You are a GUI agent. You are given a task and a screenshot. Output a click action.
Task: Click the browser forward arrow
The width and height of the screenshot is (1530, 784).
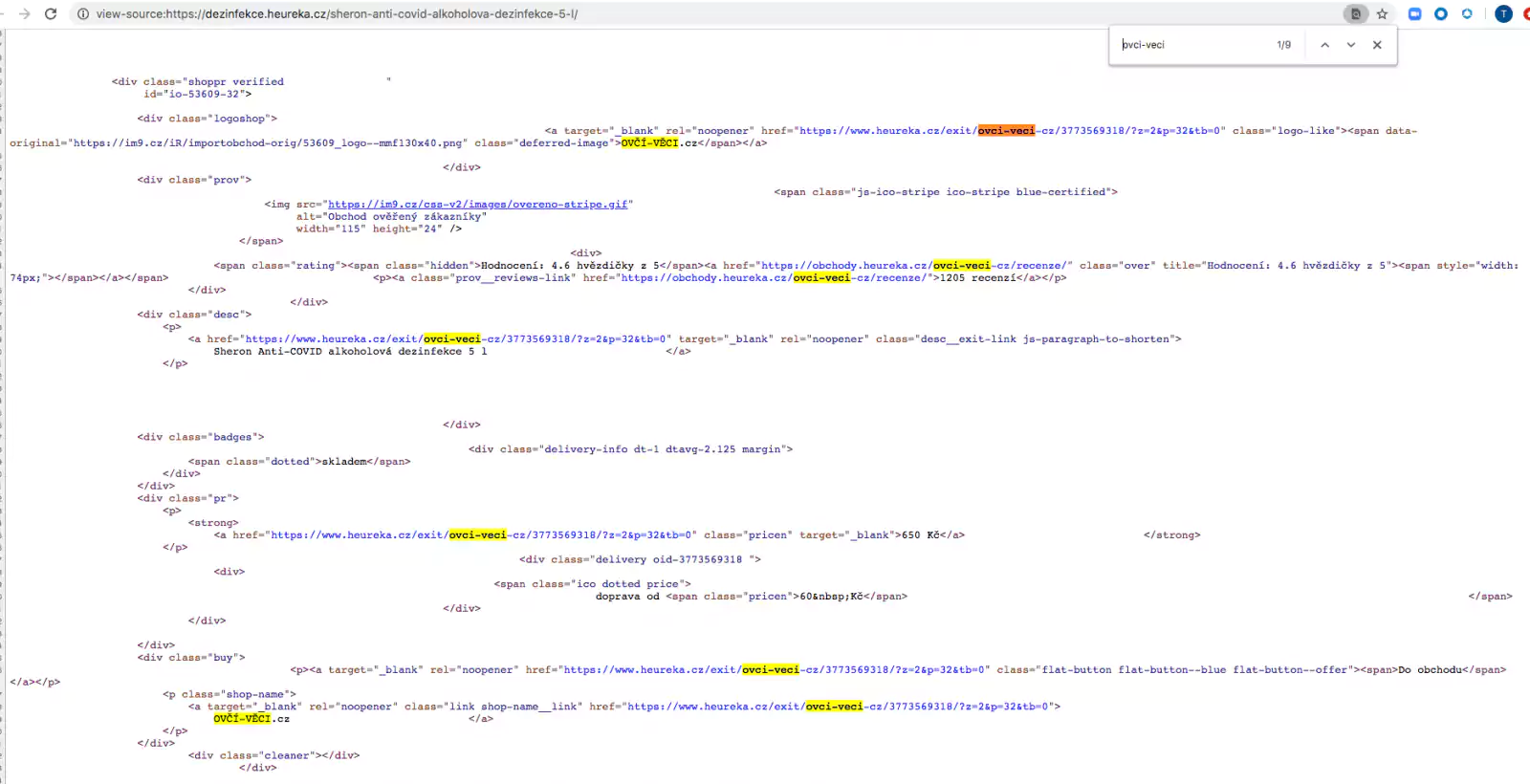[x=24, y=14]
